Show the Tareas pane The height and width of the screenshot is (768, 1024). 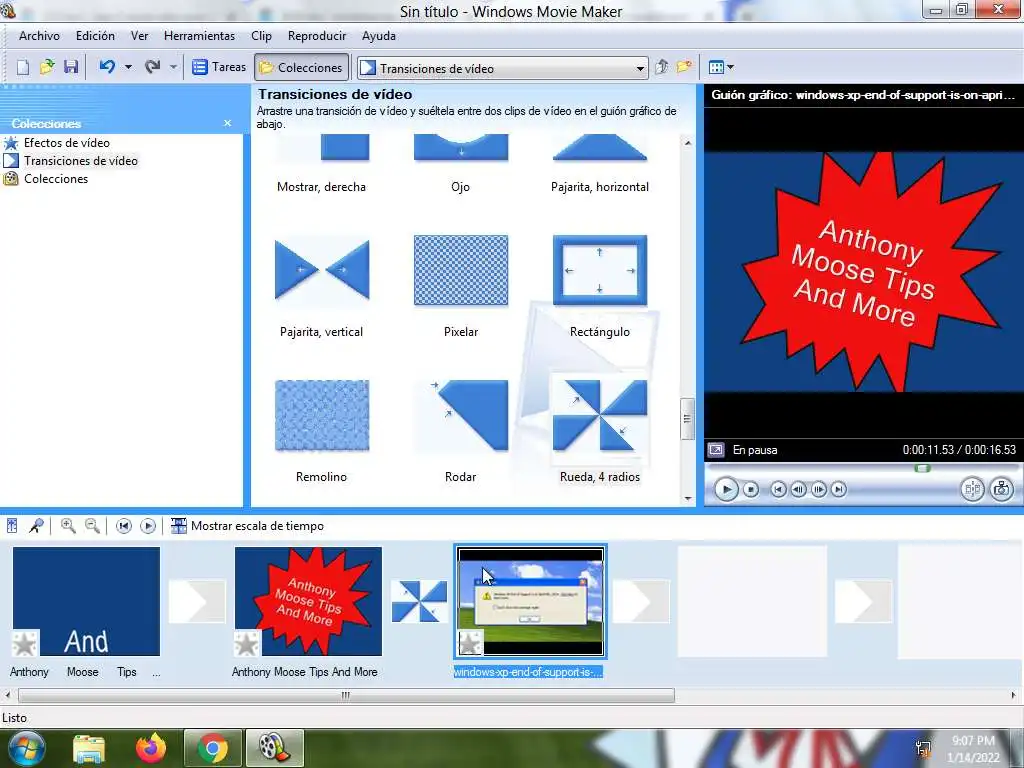(x=219, y=67)
